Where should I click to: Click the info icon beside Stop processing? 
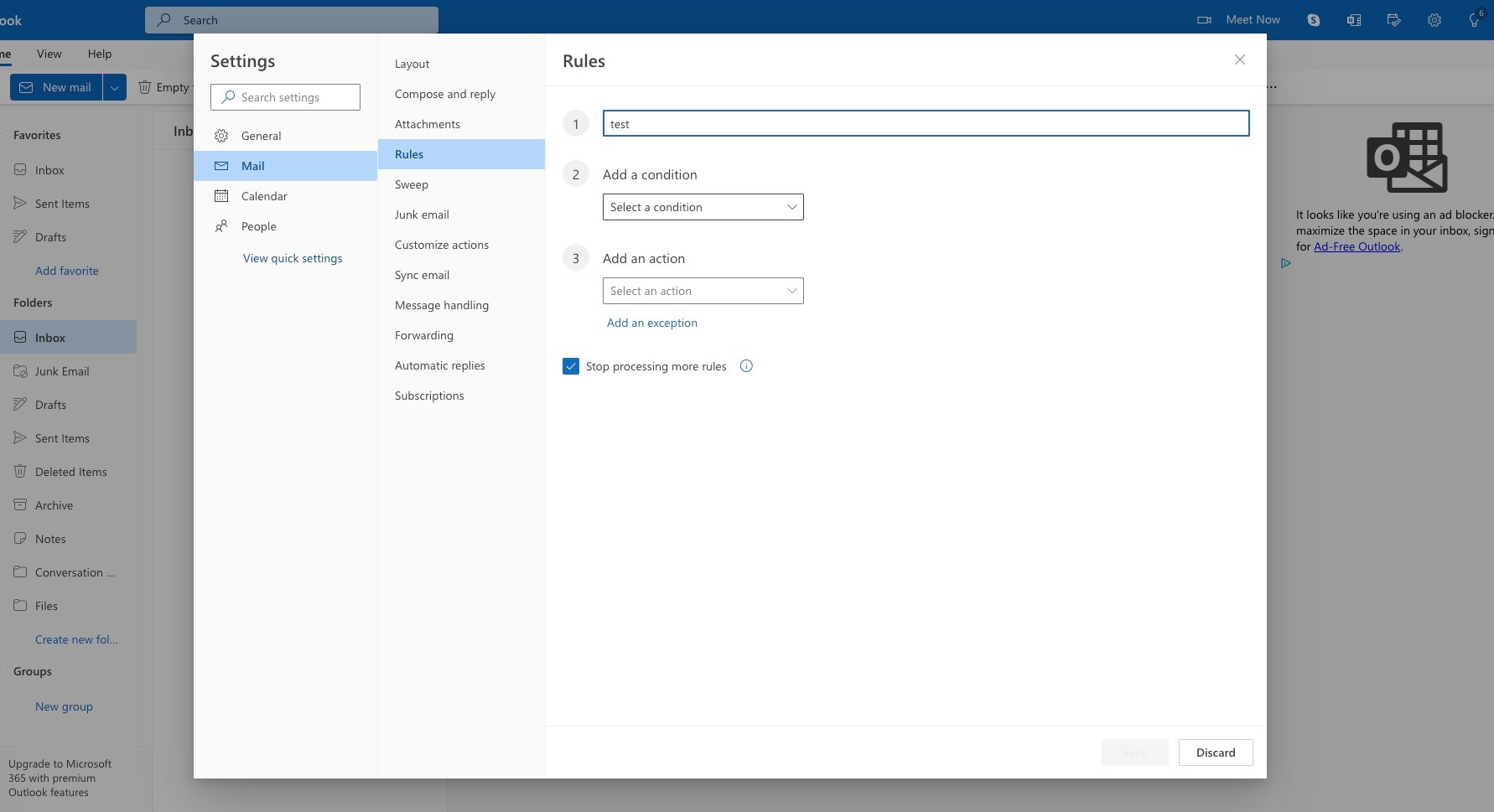(x=746, y=366)
